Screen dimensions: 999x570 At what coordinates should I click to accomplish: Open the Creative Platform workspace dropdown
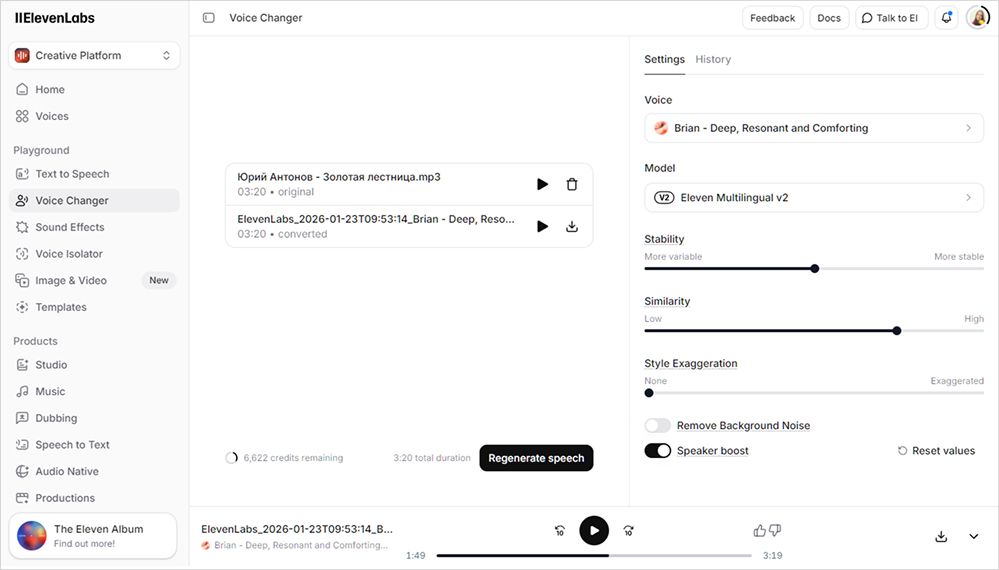click(x=94, y=56)
